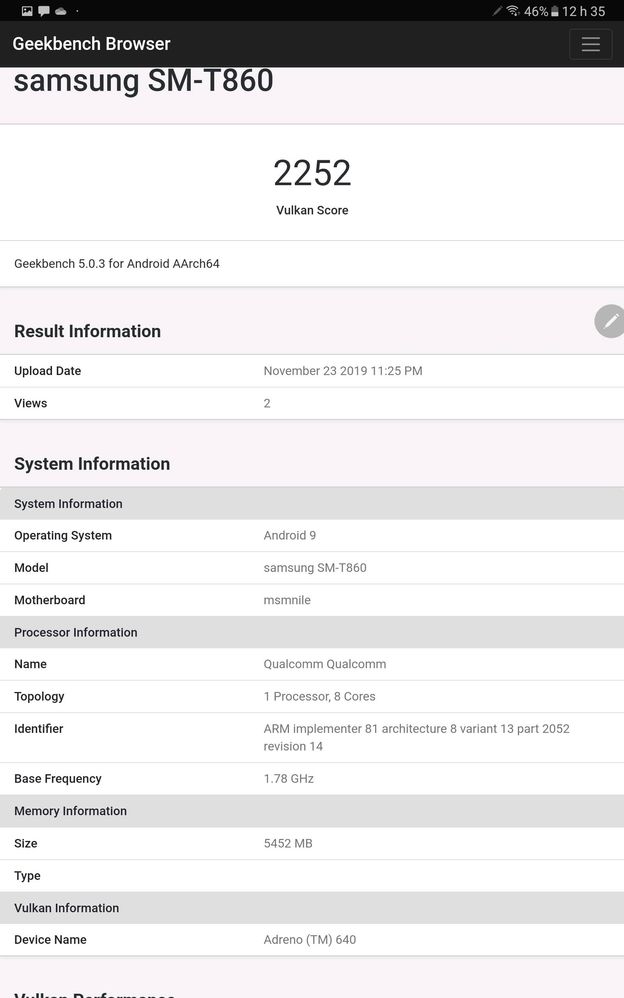This screenshot has height=998, width=624.
Task: Click the Device Name label
Action: point(50,940)
